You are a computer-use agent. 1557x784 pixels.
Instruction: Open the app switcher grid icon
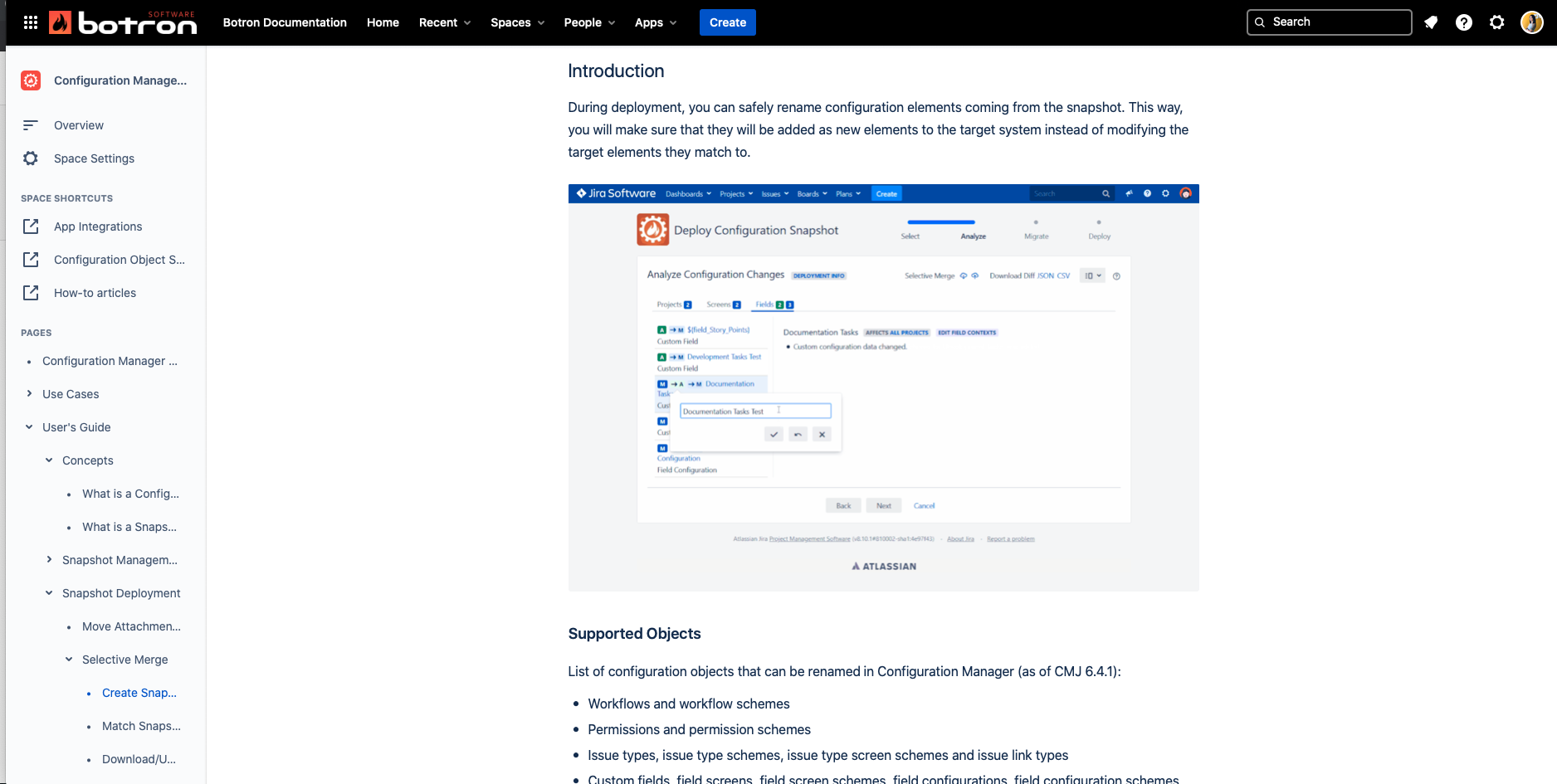pos(31,22)
